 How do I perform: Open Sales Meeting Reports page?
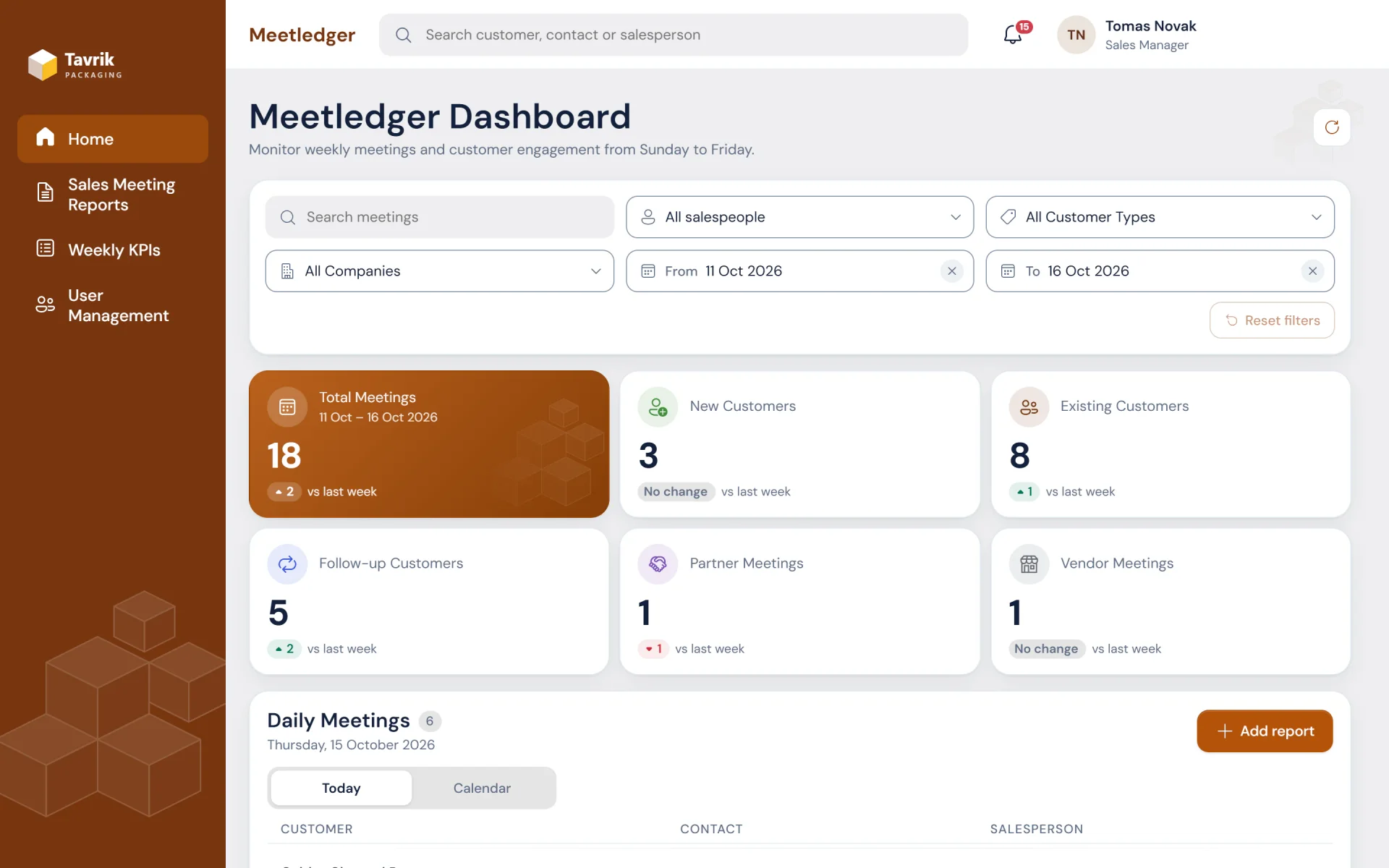coord(113,195)
